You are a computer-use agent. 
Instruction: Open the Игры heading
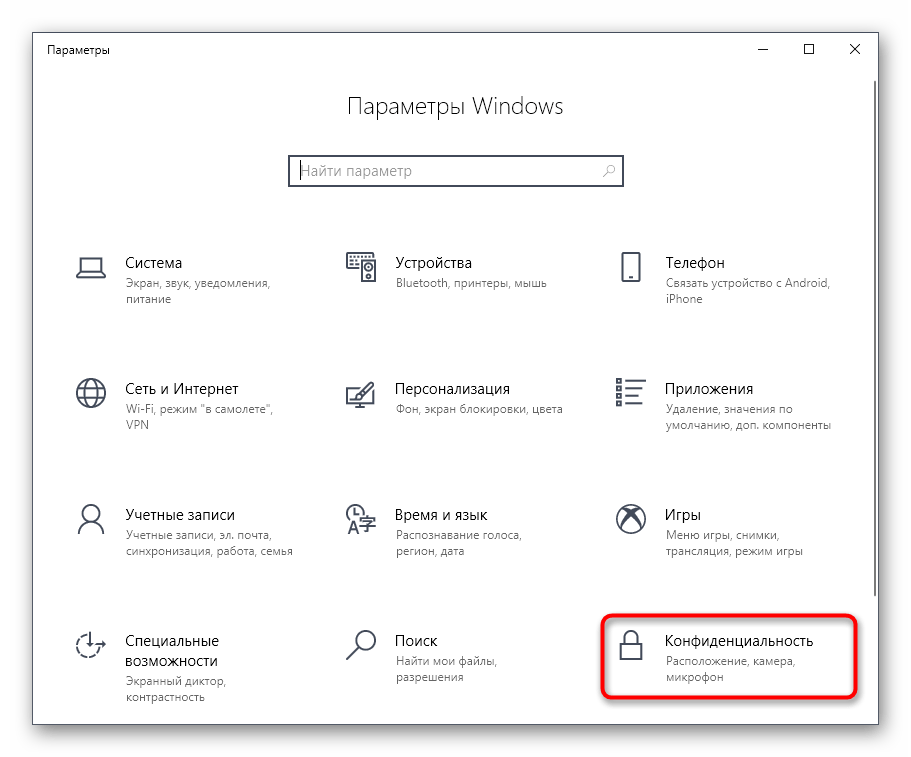(x=683, y=515)
